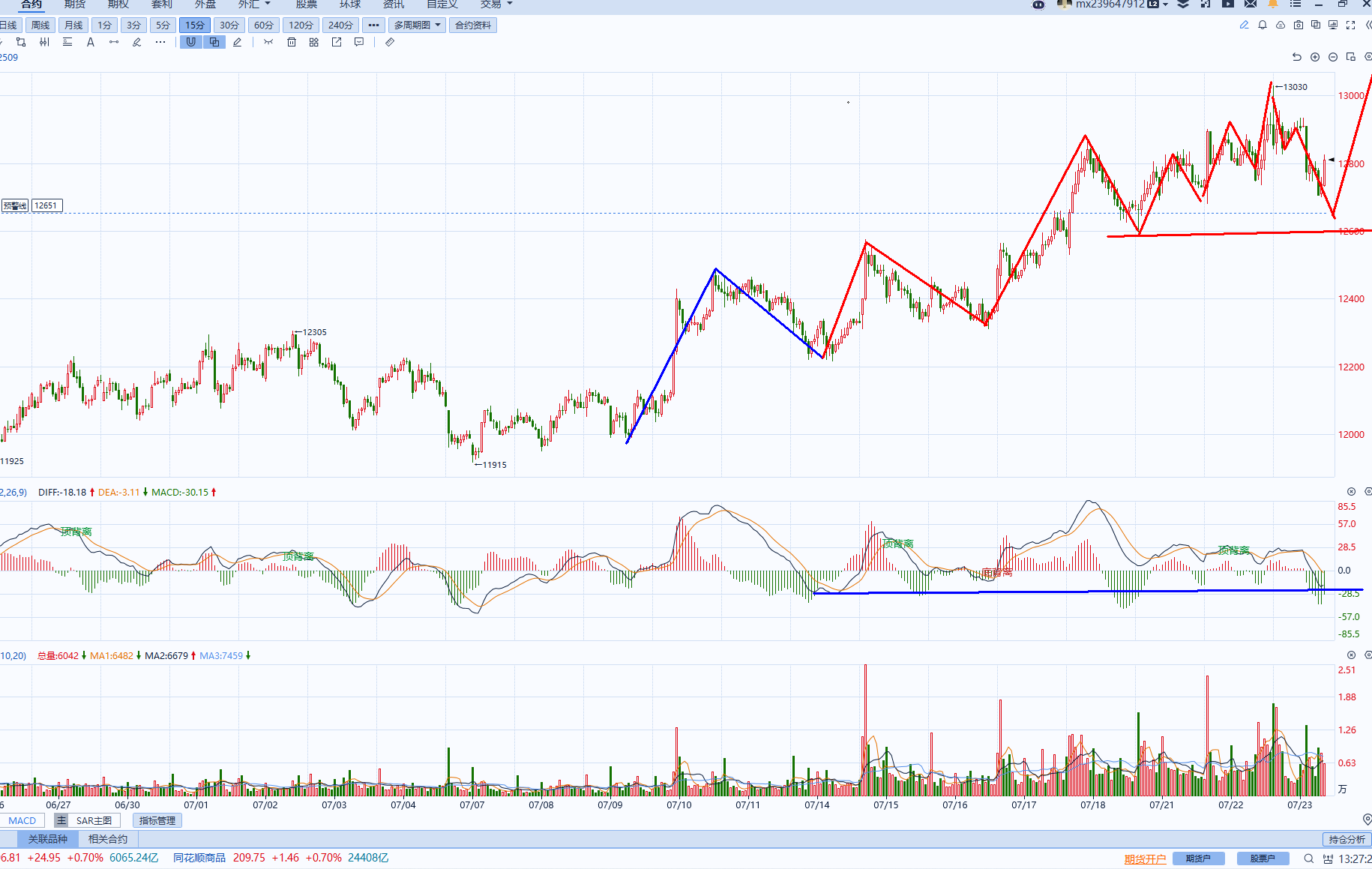Click the blue pencil icon at top right
The width and height of the screenshot is (1372, 869).
tap(1245, 25)
